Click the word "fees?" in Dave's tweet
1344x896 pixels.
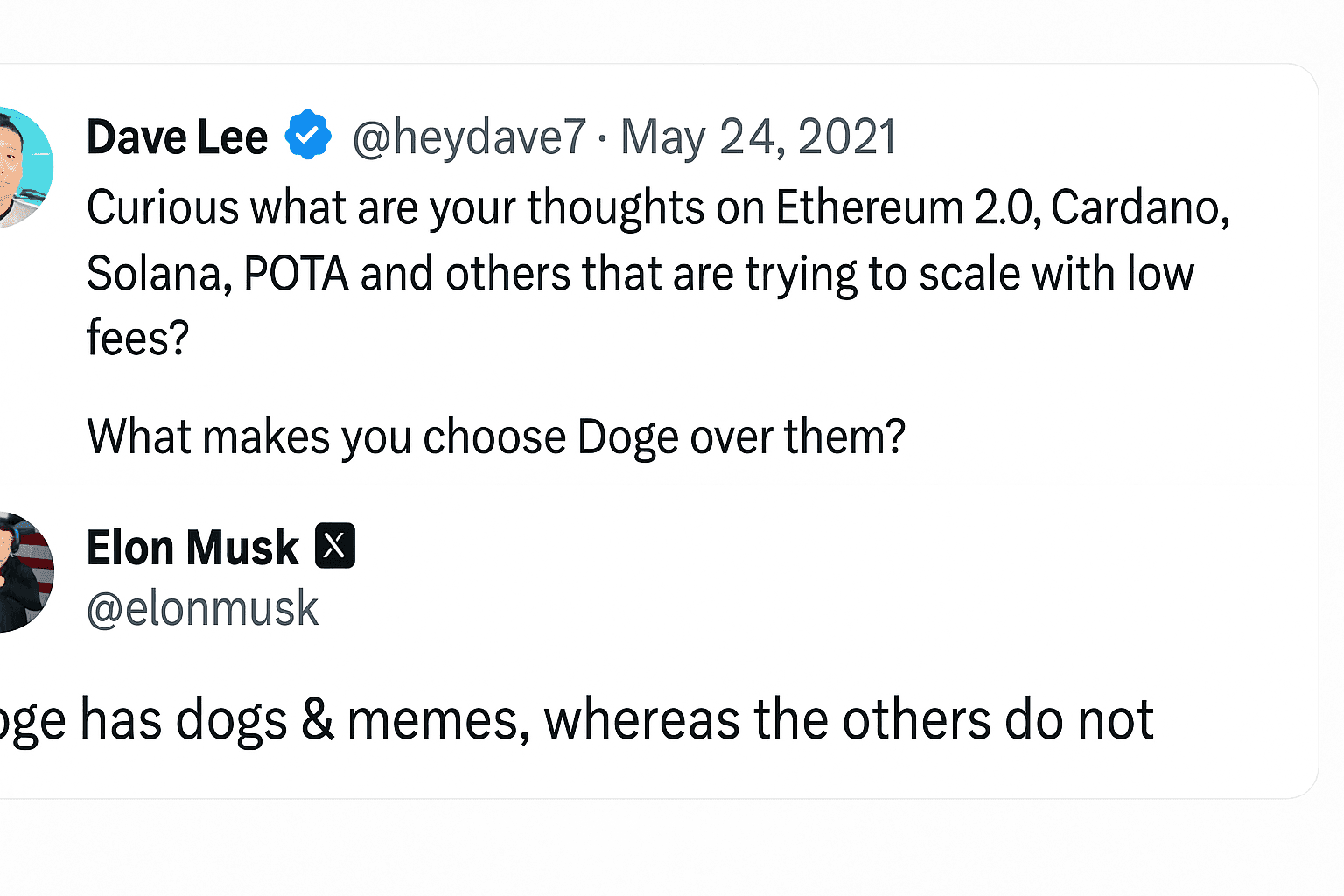click(x=137, y=338)
